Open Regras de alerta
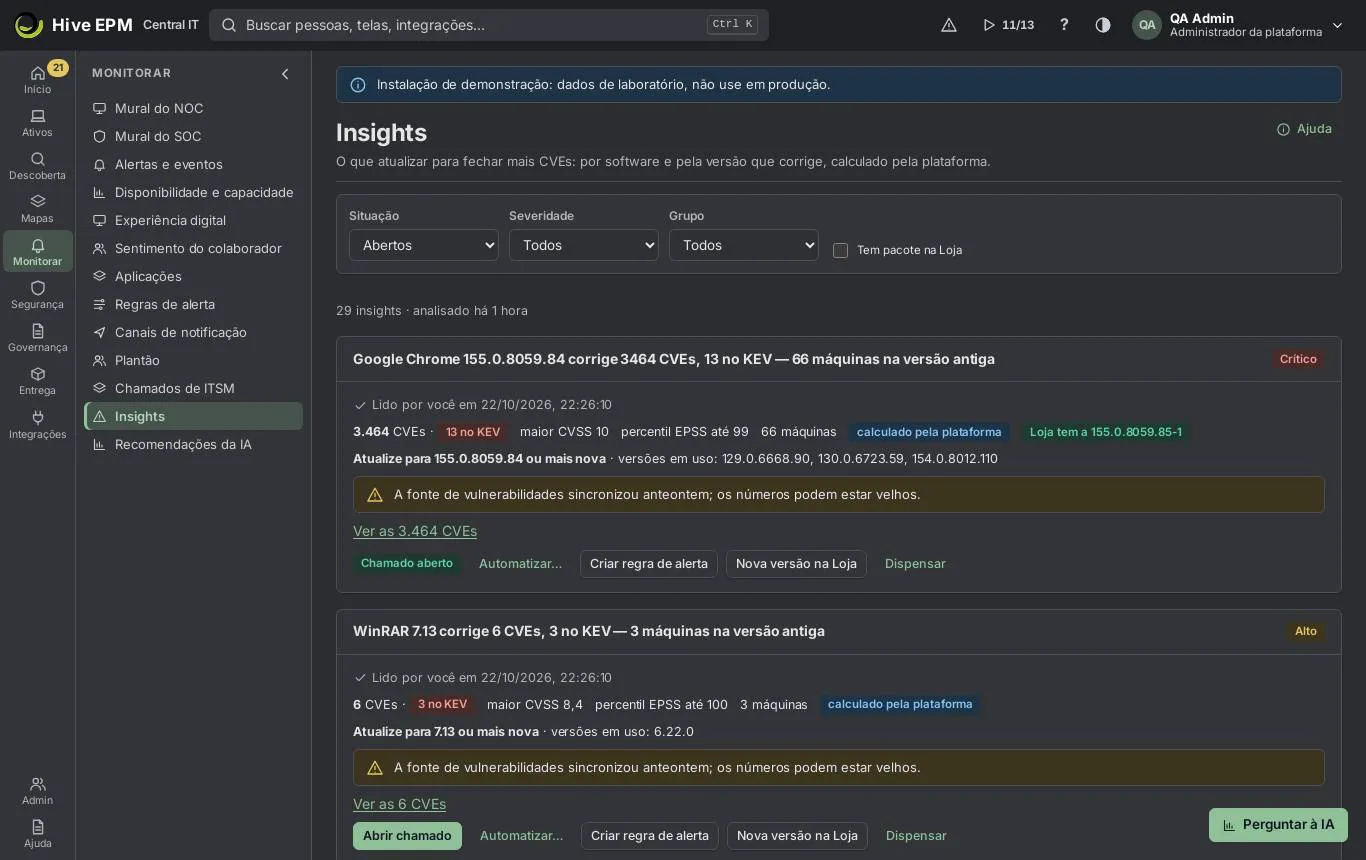The height and width of the screenshot is (860, 1366). [194, 304]
